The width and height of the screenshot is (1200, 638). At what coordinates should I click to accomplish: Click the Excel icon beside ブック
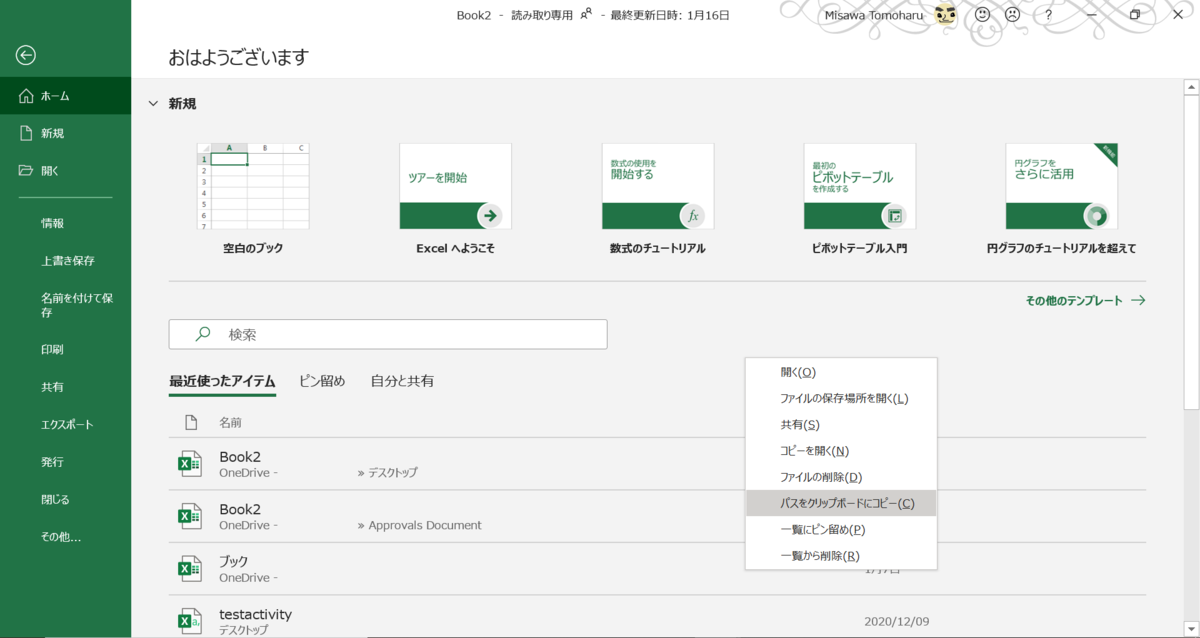(189, 568)
